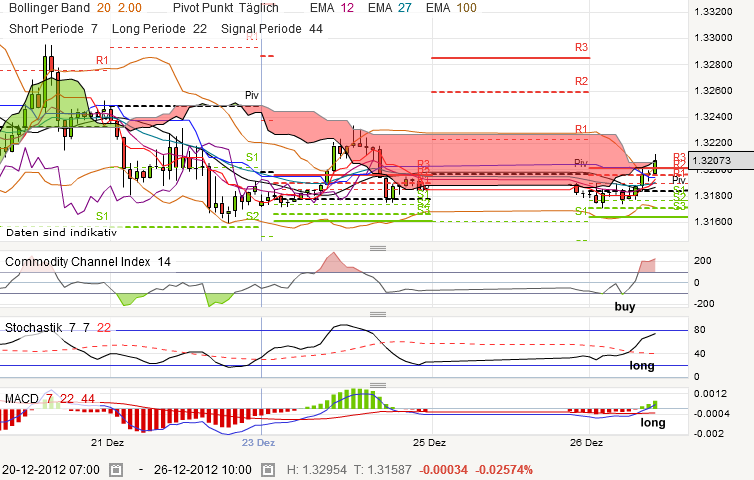The image size is (754, 480).
Task: Open calendar picker beside end date 26-12-2012
Action: [268, 470]
